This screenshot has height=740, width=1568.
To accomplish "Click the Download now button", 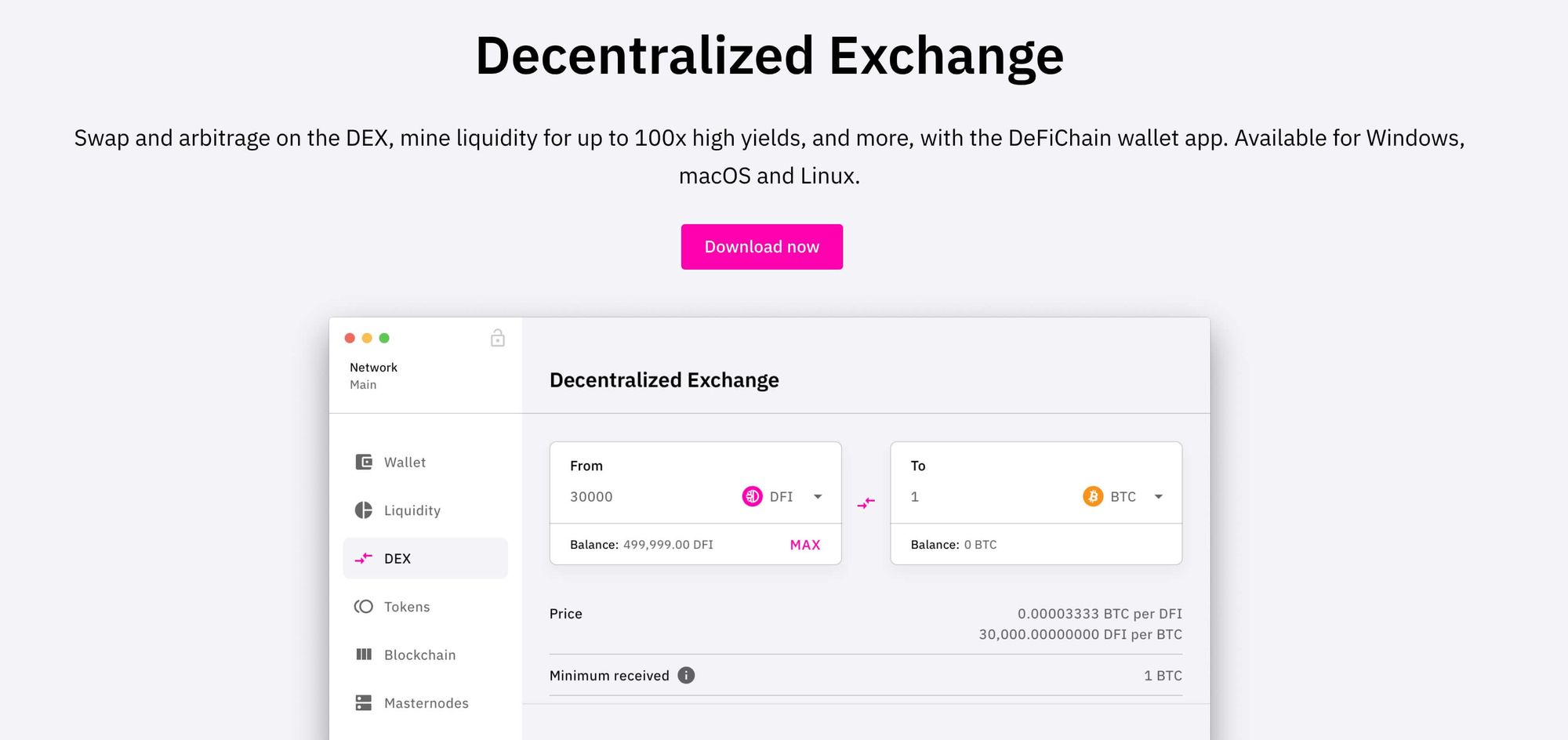I will [762, 247].
